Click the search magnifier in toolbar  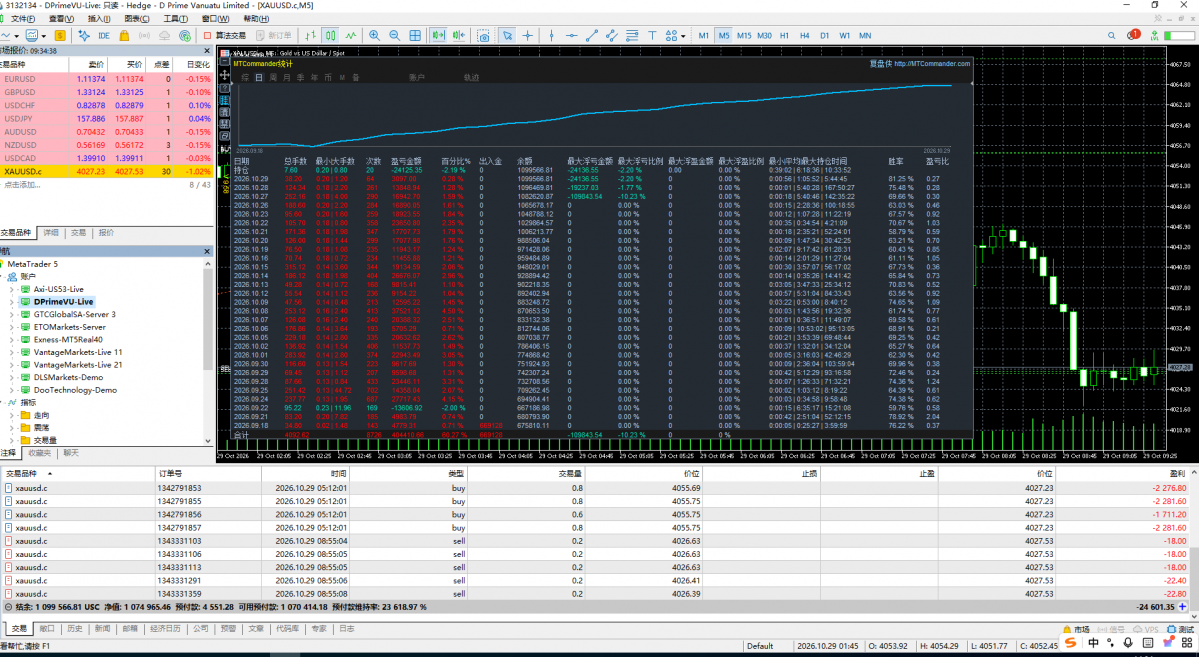click(1112, 35)
